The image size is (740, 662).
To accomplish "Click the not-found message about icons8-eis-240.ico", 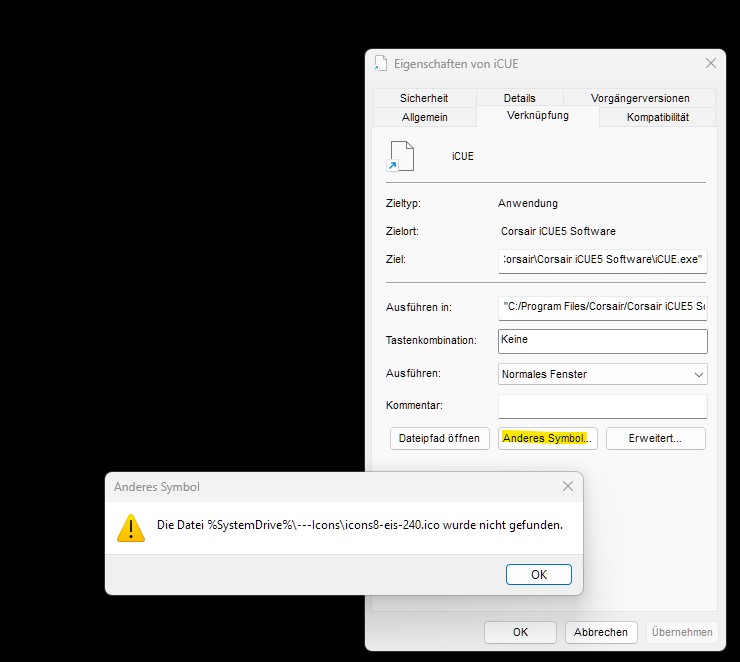I will point(360,525).
